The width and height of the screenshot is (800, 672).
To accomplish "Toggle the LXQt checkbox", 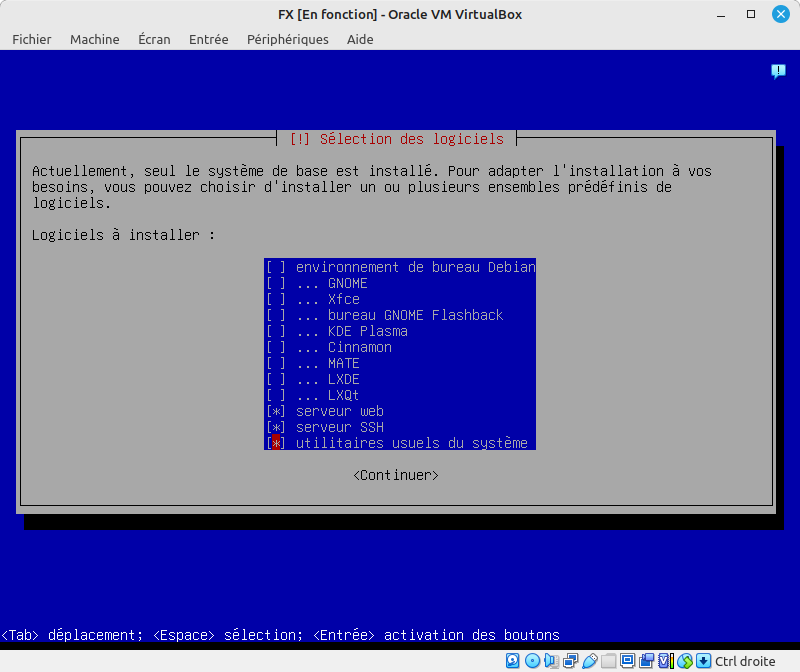I will [x=276, y=395].
